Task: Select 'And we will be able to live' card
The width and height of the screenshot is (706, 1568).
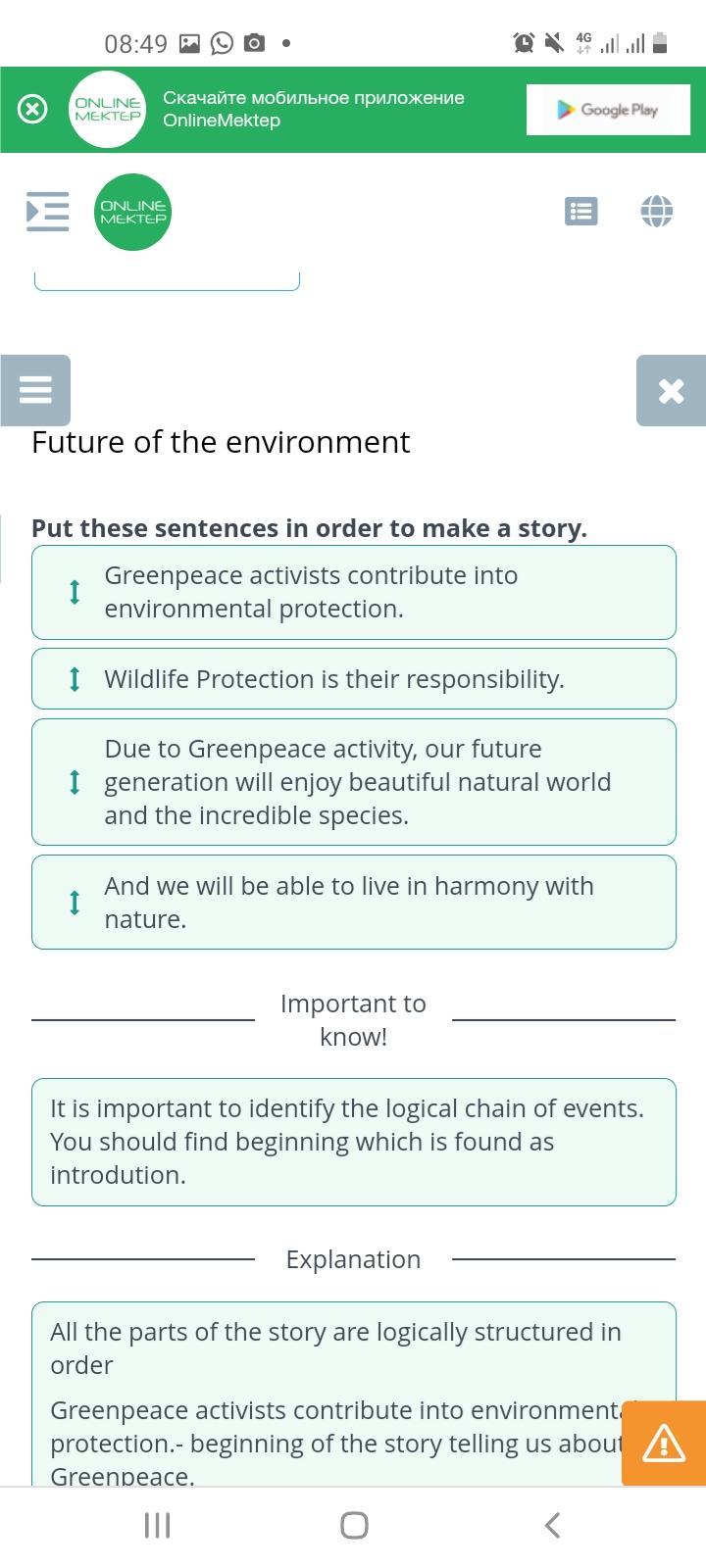Action: [x=354, y=902]
